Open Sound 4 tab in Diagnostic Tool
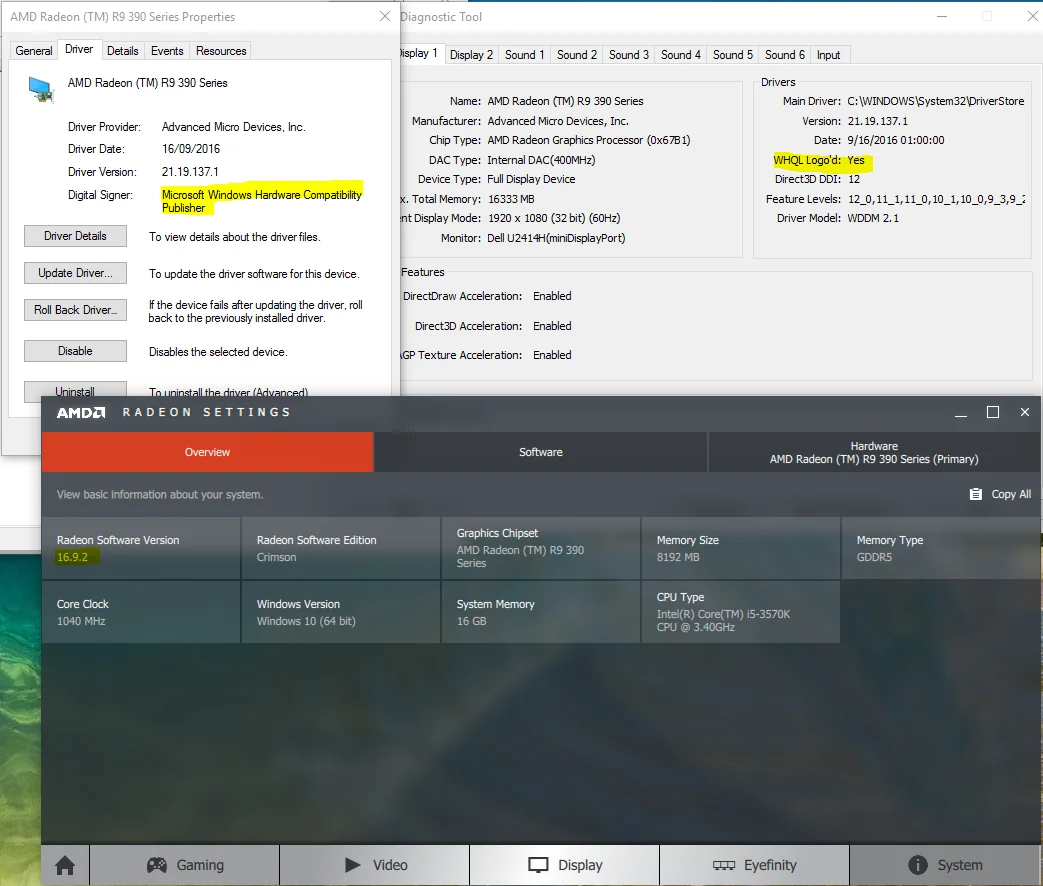1043x886 pixels. click(x=680, y=55)
